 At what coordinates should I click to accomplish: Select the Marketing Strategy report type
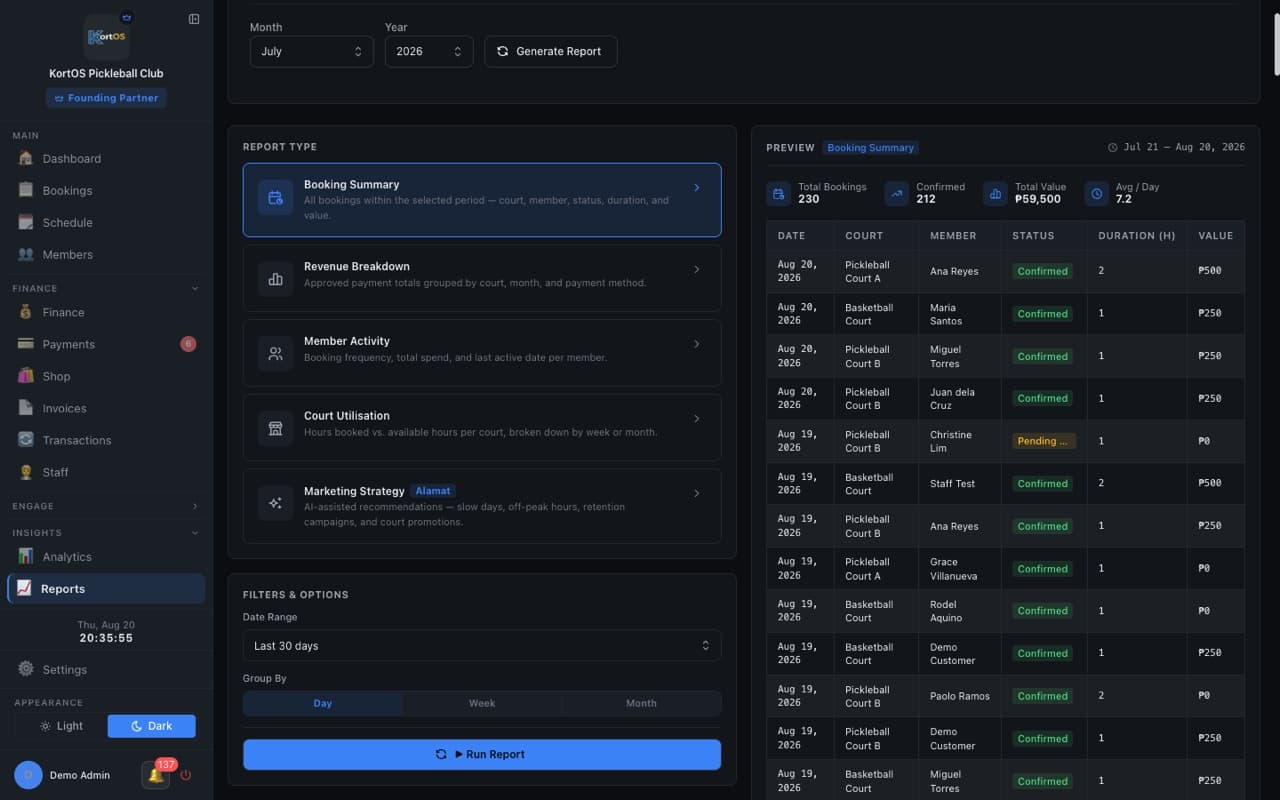482,506
